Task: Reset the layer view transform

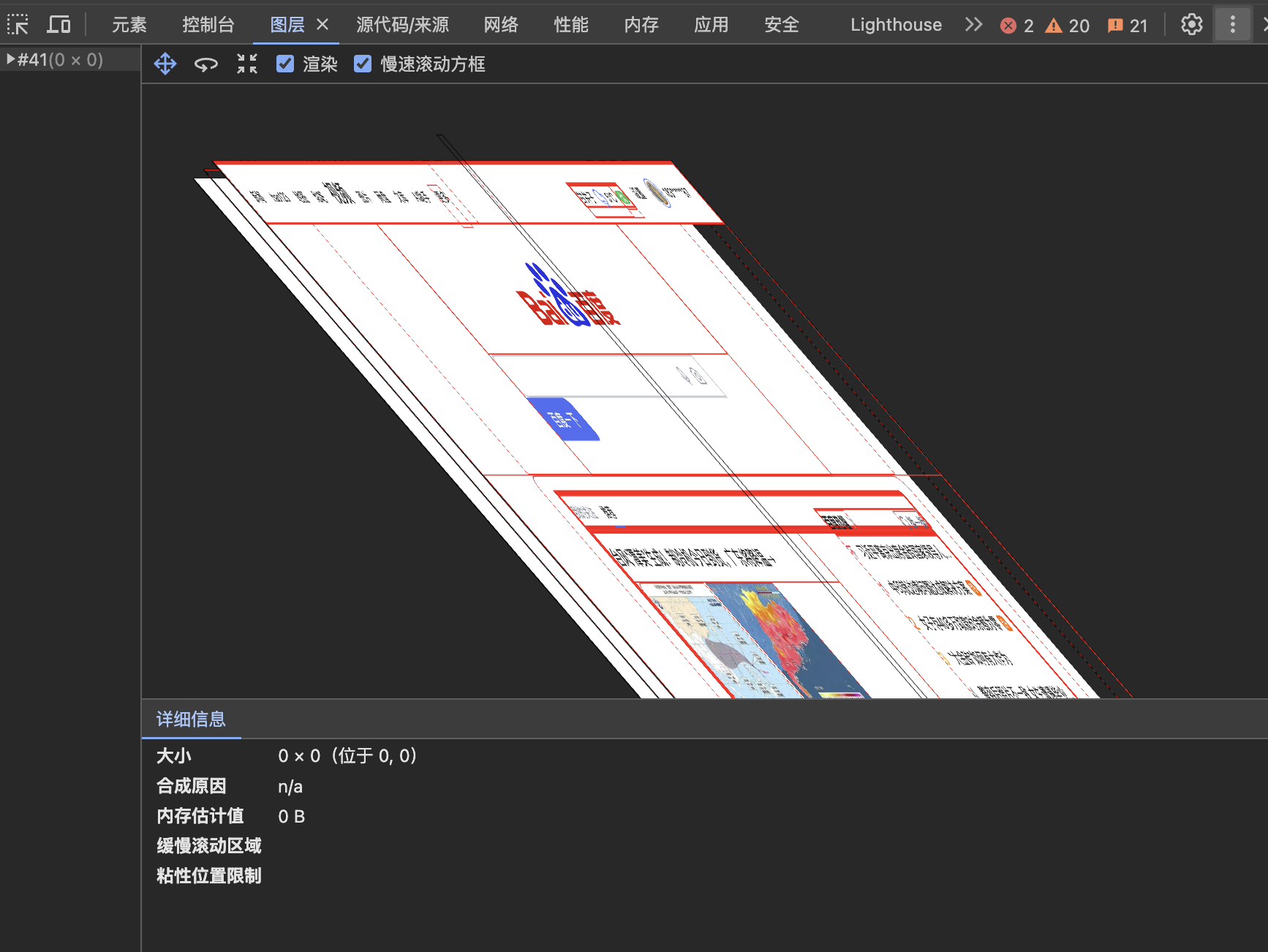Action: click(x=247, y=64)
